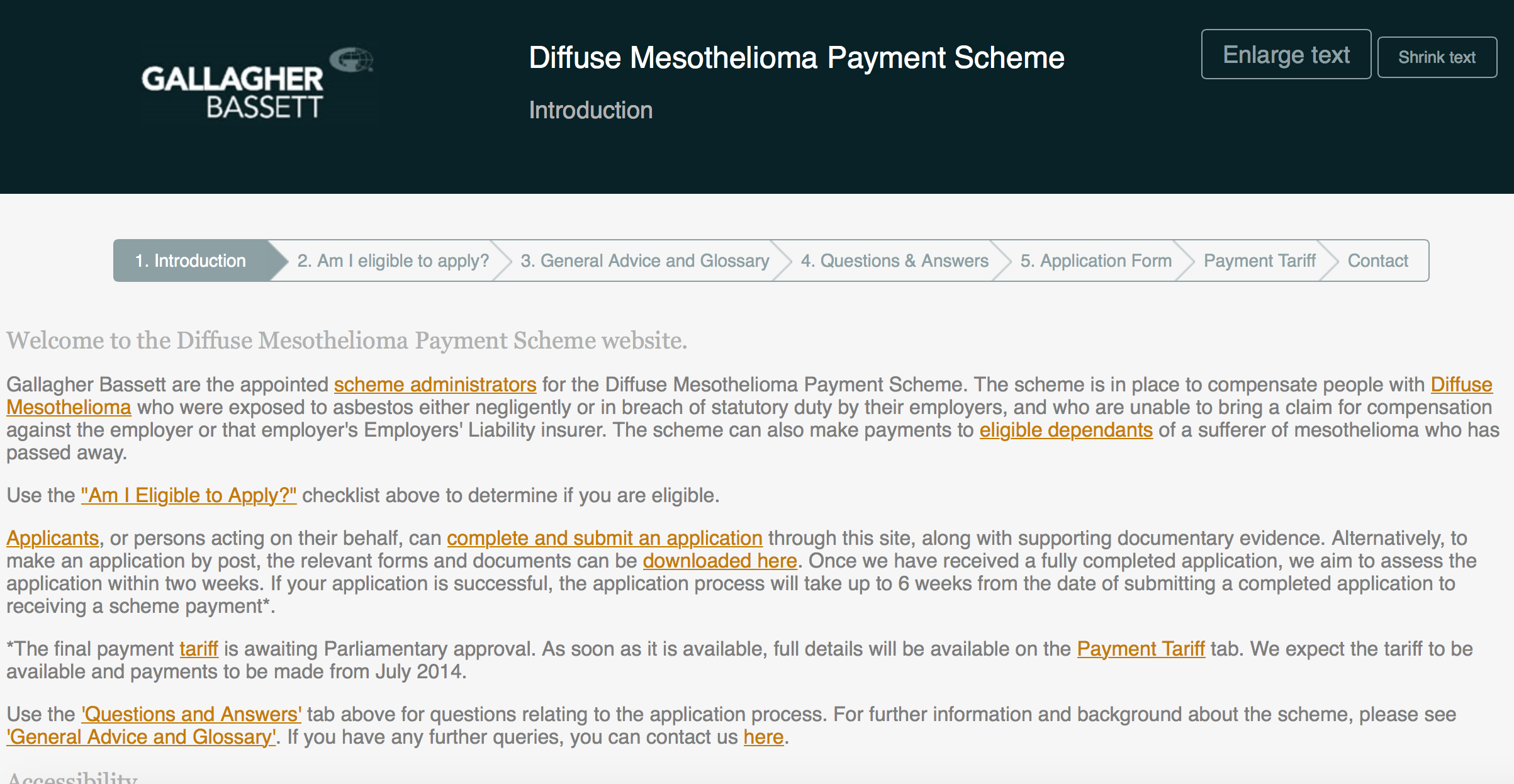Open the 'Questions and Answers' text link
Image resolution: width=1514 pixels, height=784 pixels.
(191, 714)
